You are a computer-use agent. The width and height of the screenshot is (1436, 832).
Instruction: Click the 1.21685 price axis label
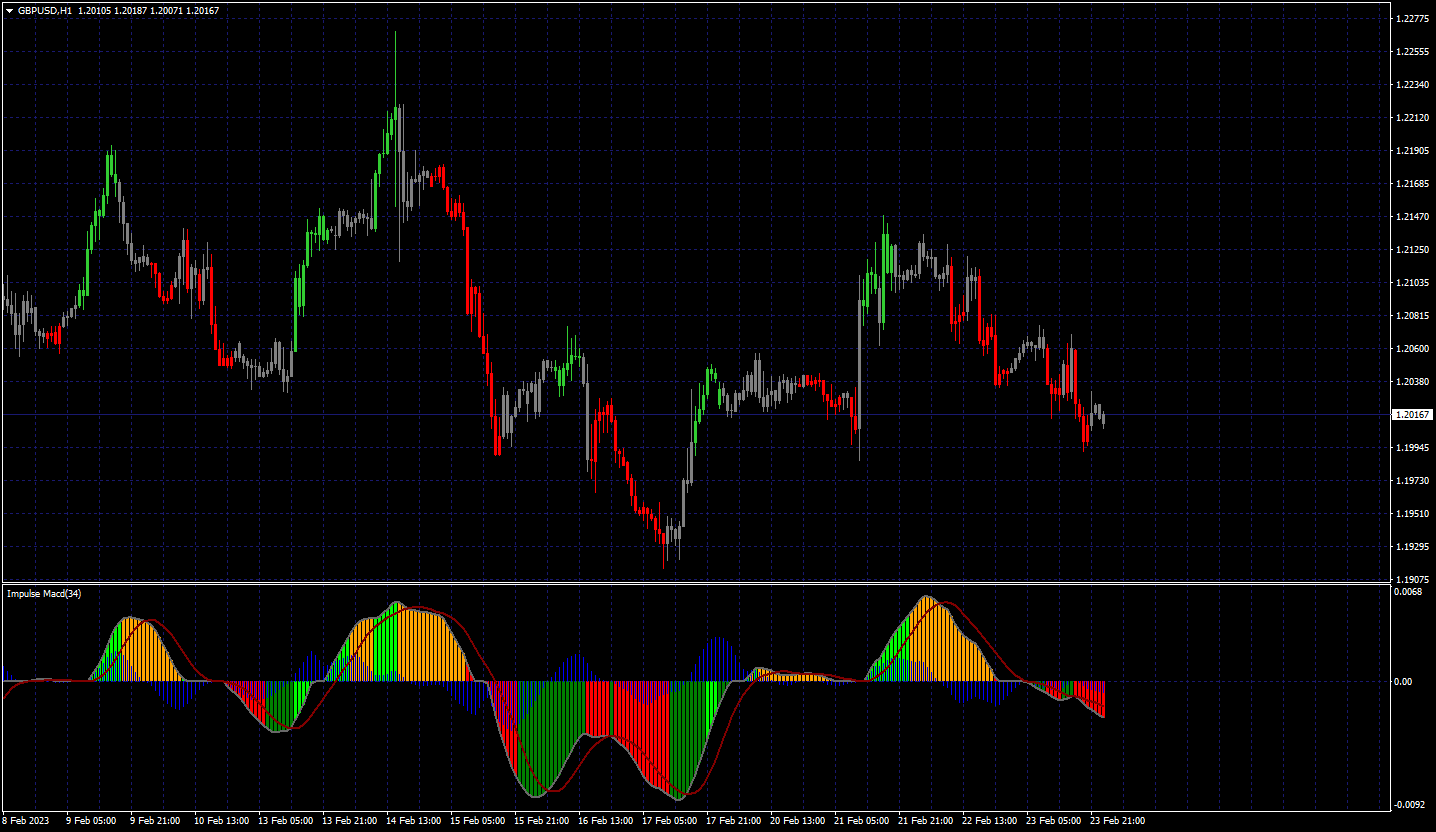tap(1412, 183)
